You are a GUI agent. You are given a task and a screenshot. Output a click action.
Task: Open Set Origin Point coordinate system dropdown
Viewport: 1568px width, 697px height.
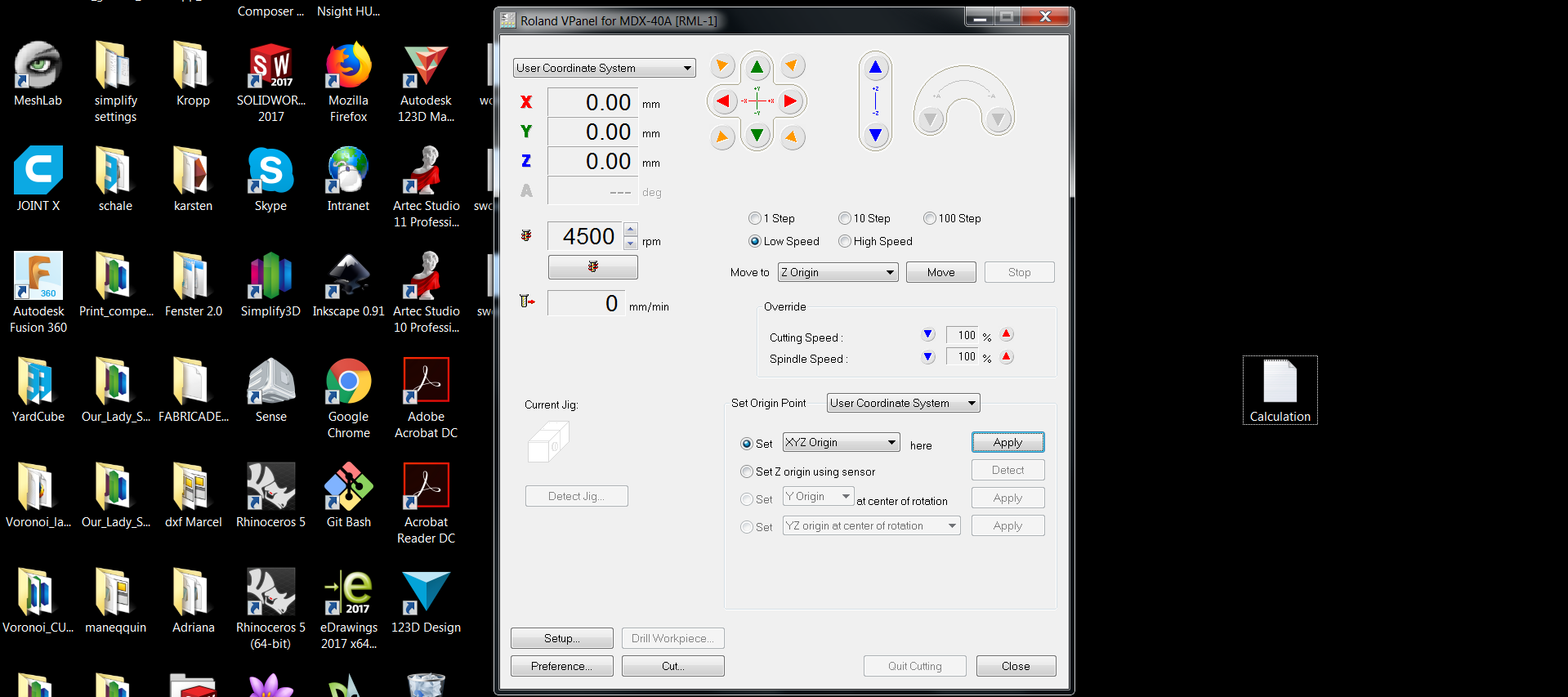[x=903, y=403]
